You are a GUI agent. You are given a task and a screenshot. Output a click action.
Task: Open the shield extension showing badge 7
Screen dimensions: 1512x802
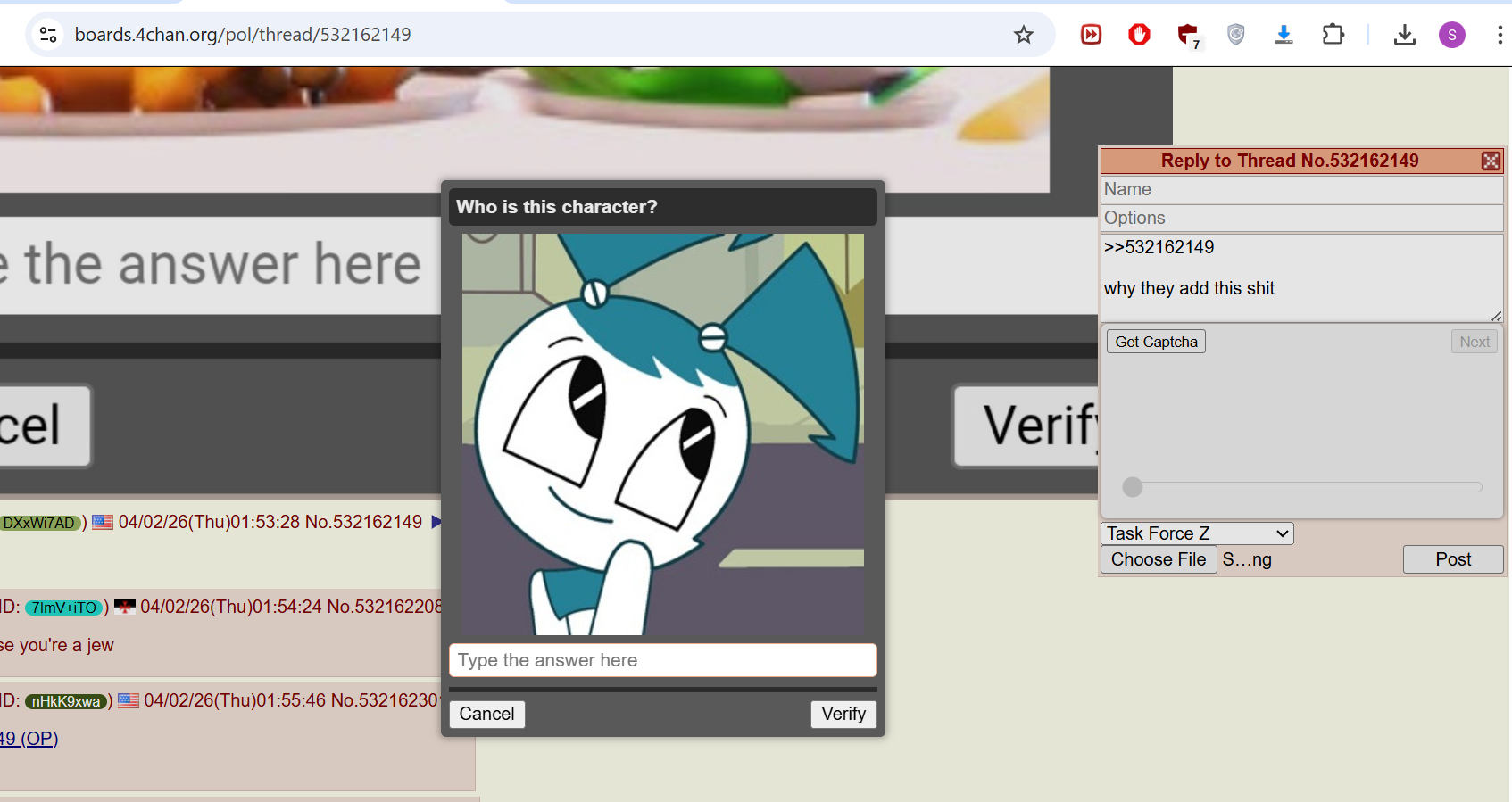pos(1188,36)
